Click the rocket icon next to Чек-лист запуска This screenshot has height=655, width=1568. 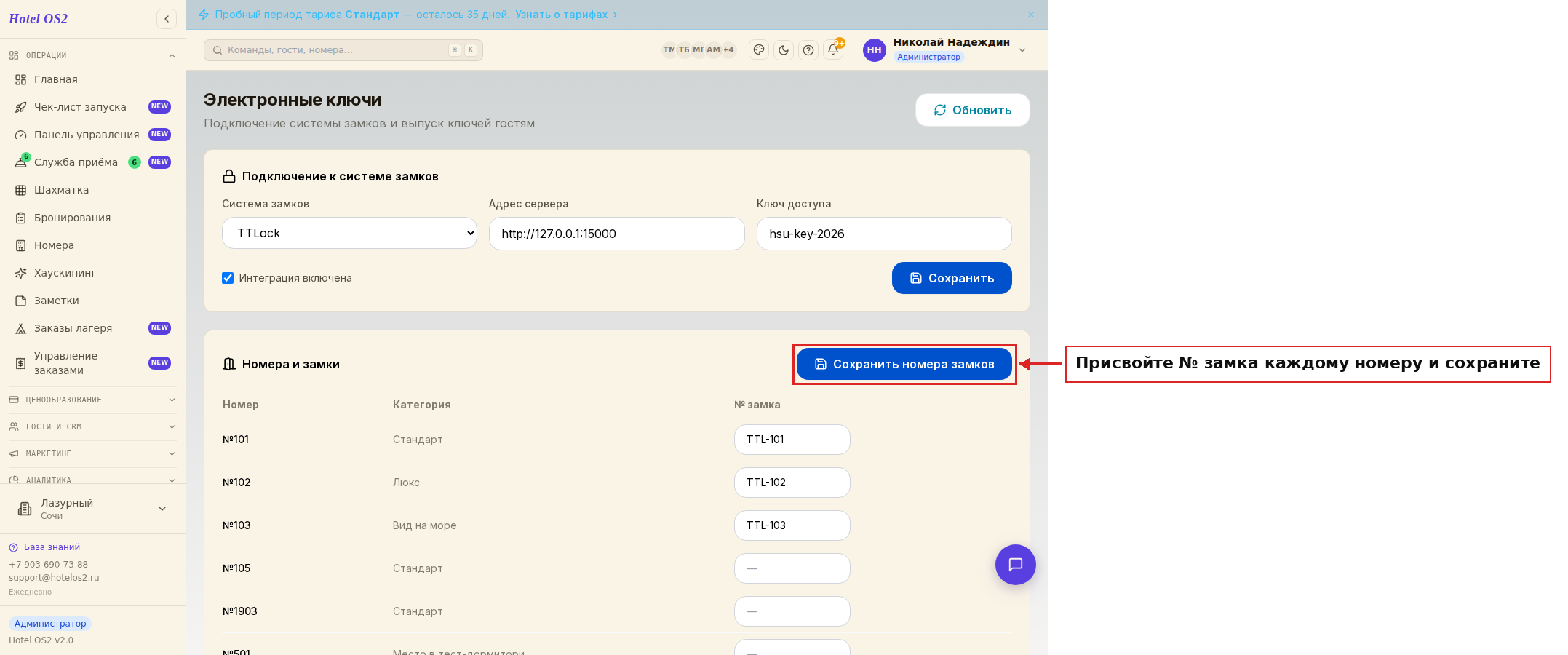(x=21, y=107)
